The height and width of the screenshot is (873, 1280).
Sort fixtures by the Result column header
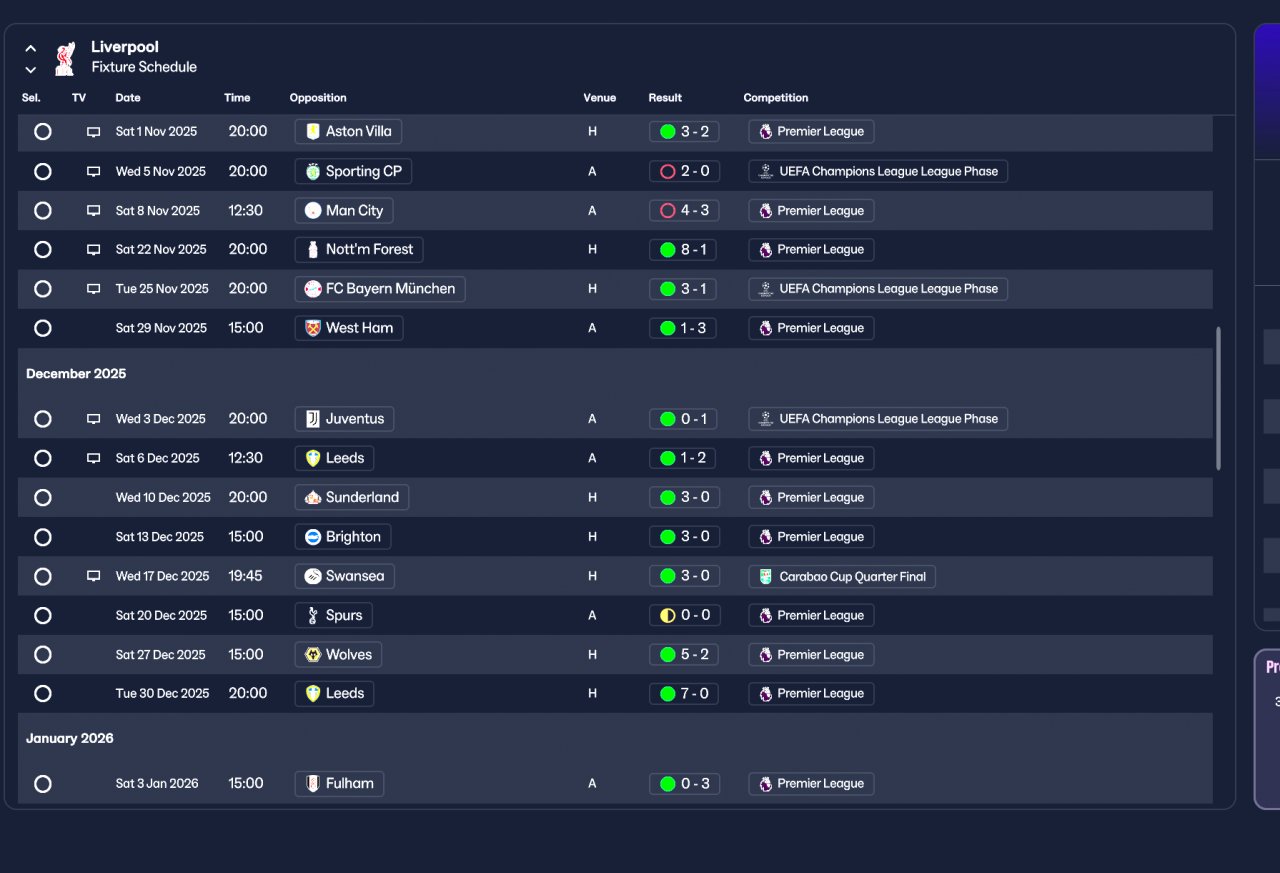tap(665, 98)
